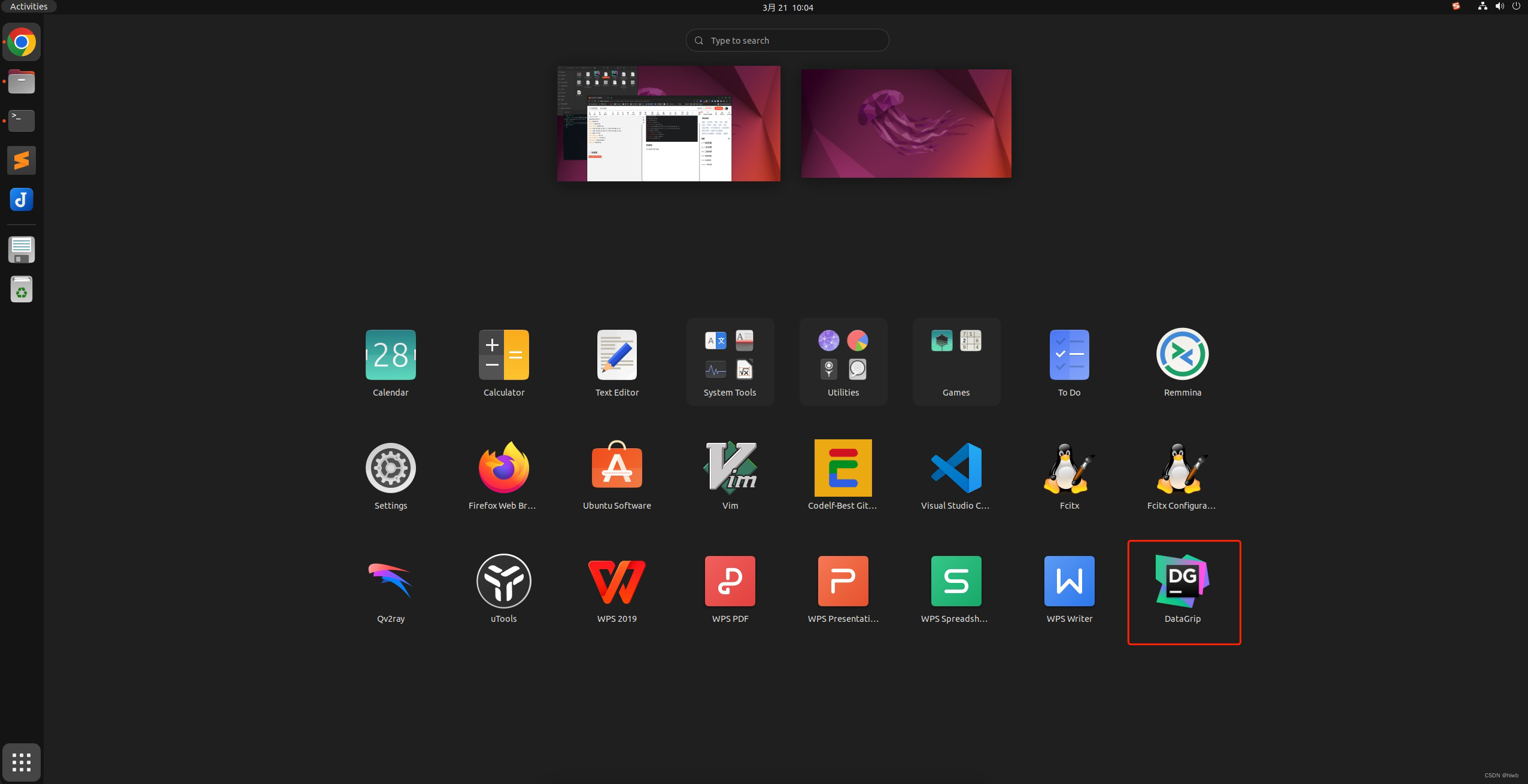The image size is (1528, 784).
Task: Open the Settings app
Action: pyautogui.click(x=390, y=475)
